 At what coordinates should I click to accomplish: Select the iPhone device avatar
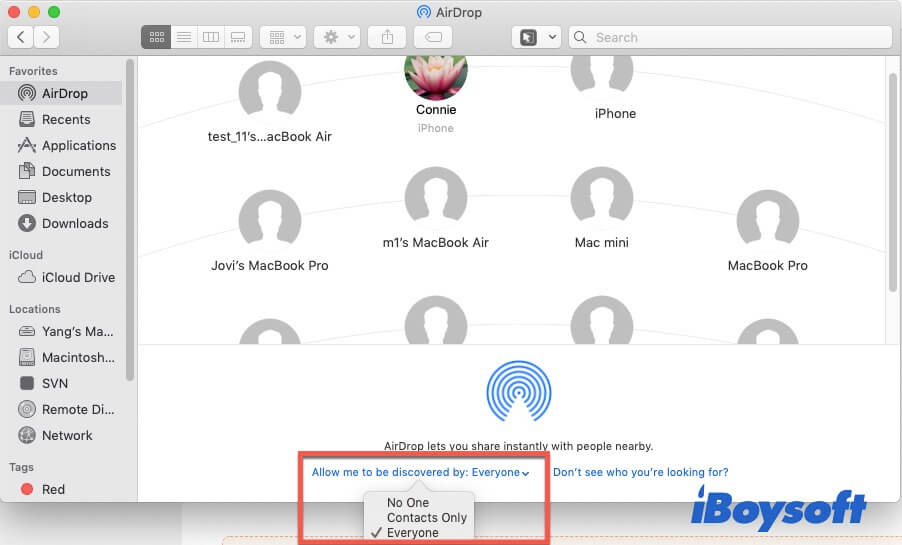click(602, 74)
